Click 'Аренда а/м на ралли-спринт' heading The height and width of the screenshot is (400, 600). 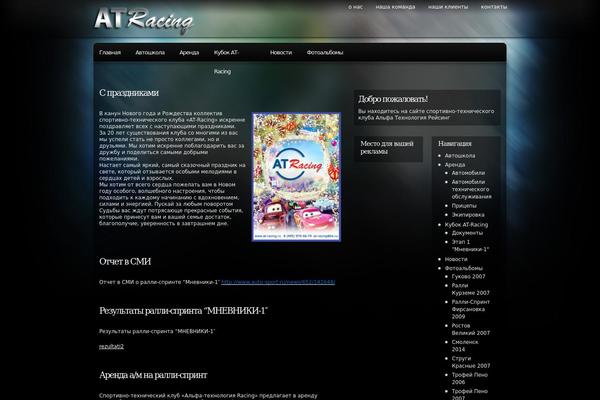(x=153, y=375)
